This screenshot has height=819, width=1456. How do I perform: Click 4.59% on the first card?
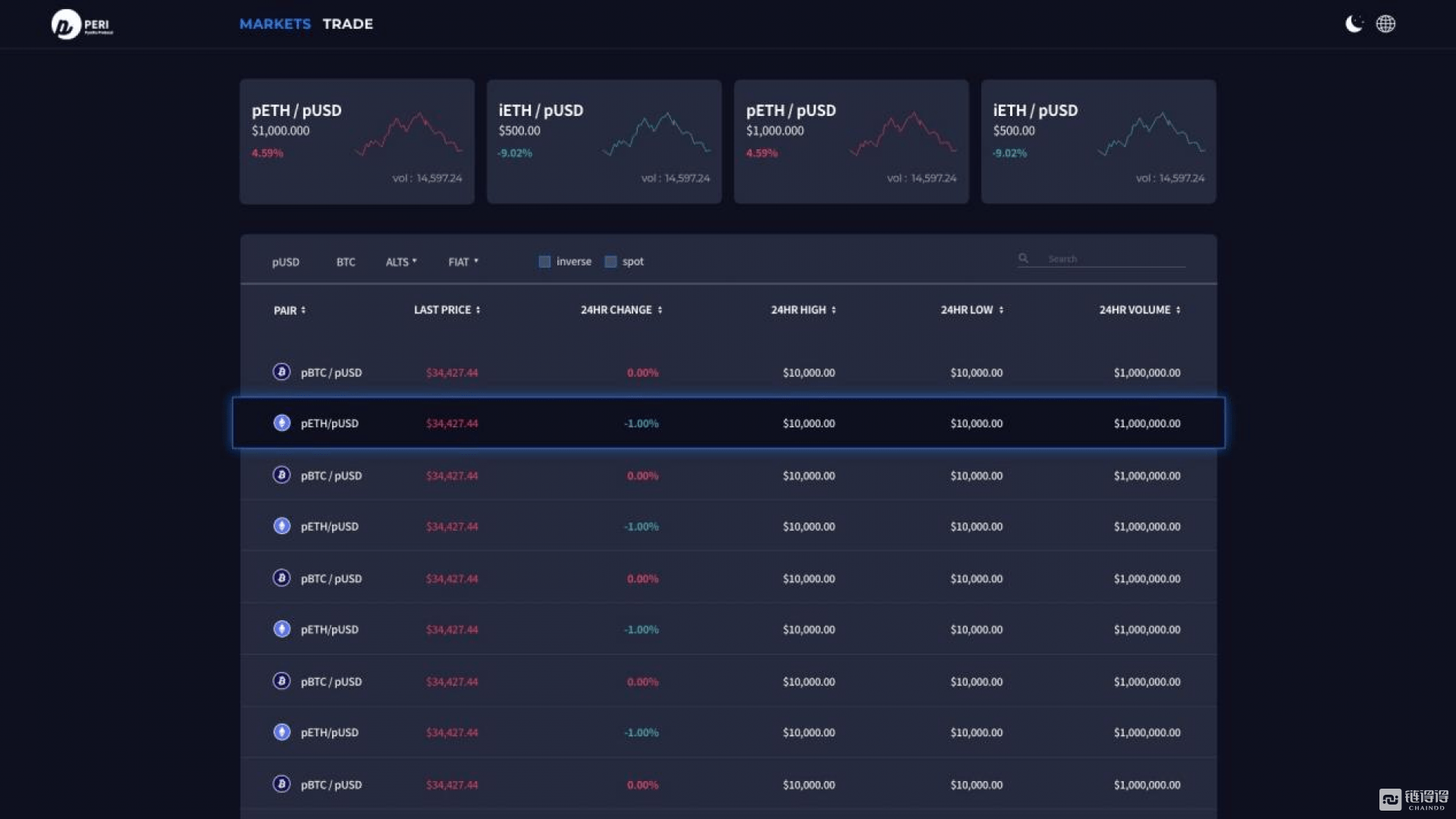click(x=267, y=153)
